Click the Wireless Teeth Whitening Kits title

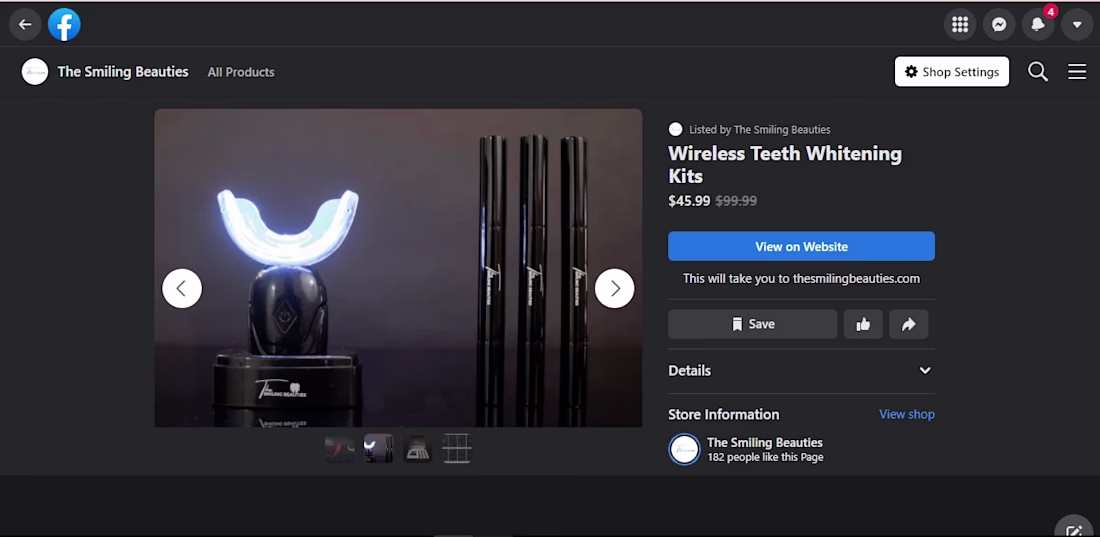click(785, 164)
